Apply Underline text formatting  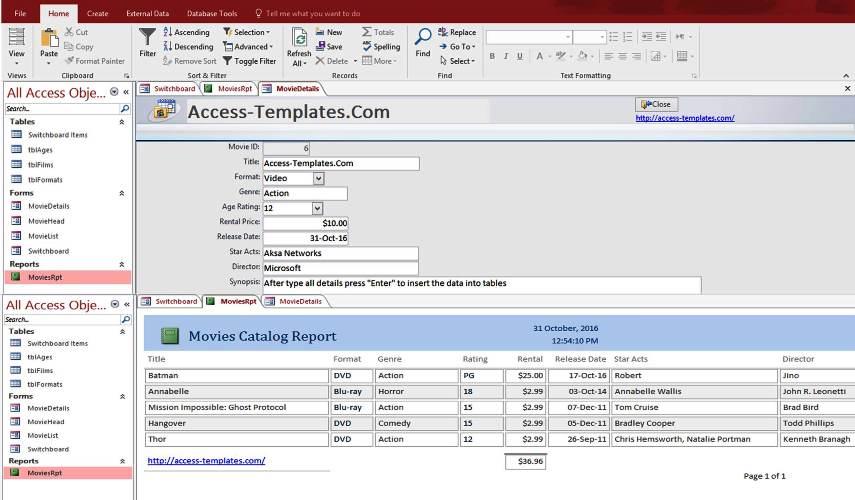coord(520,56)
